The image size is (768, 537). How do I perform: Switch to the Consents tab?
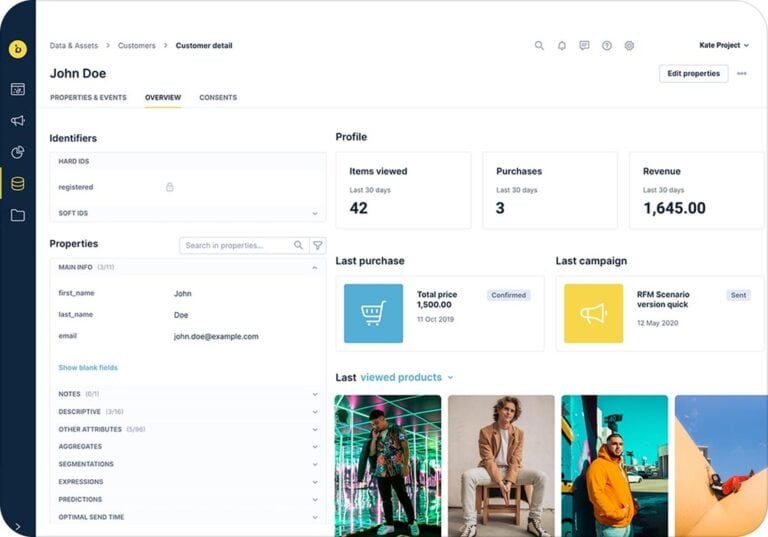(x=218, y=98)
